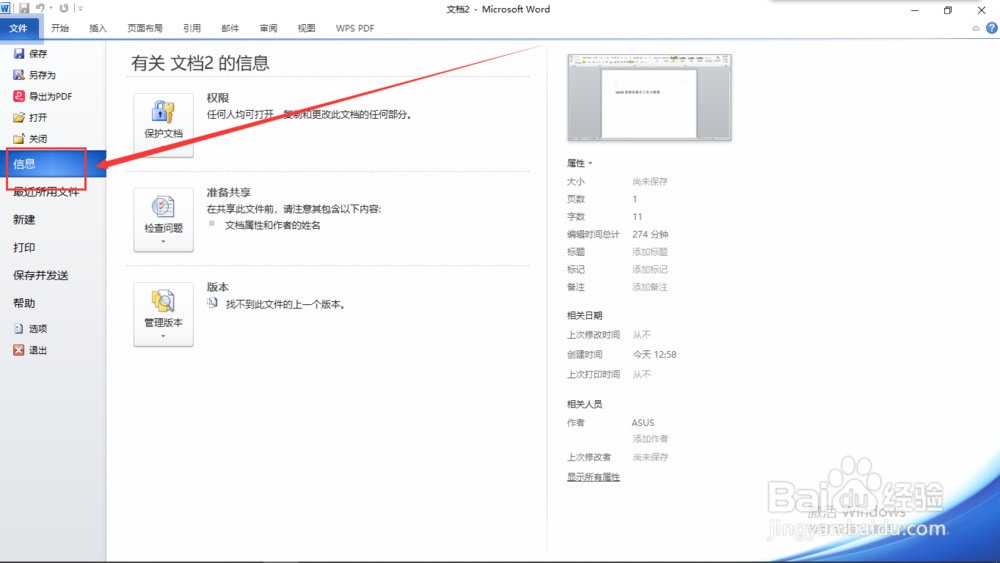Expand the 属性 properties dropdown
The height and width of the screenshot is (563, 1000).
click(x=580, y=163)
